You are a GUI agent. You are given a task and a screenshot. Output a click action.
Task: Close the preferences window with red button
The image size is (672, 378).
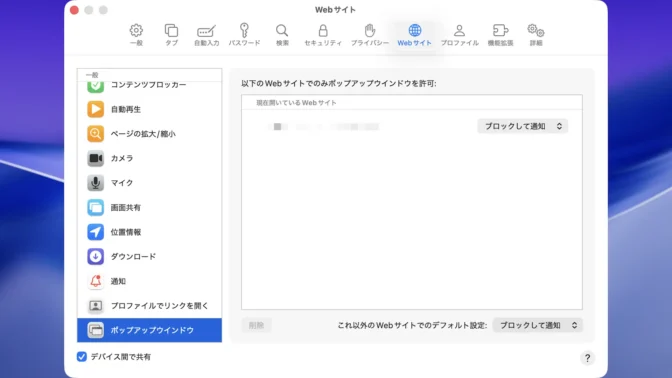75,10
